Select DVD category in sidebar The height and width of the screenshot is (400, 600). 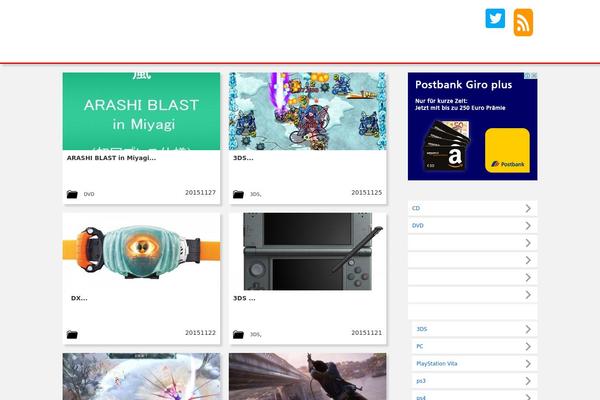tap(473, 225)
